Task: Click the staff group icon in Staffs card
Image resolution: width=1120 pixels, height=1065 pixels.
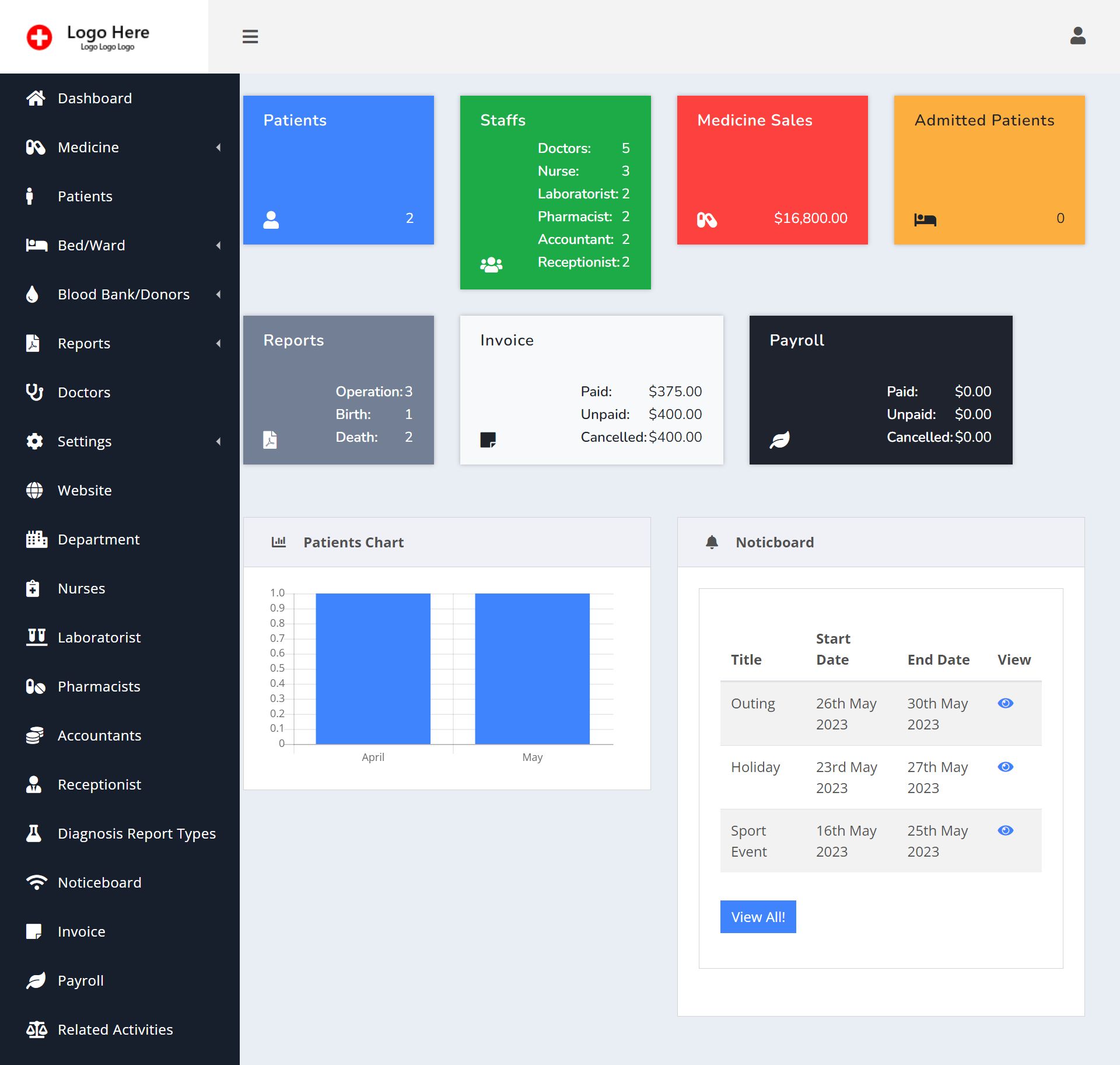Action: coord(491,264)
